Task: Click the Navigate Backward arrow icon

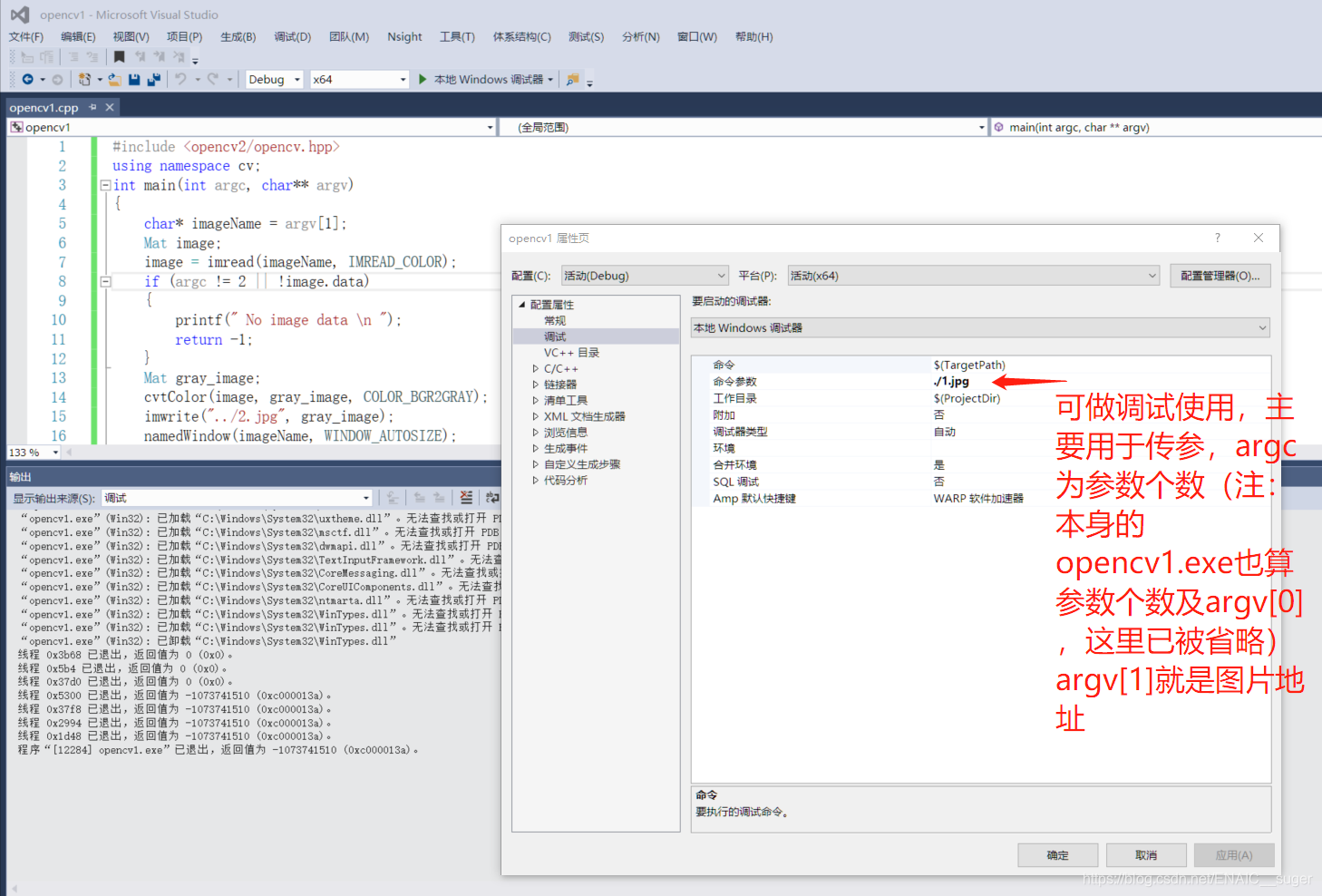Action: 28,80
